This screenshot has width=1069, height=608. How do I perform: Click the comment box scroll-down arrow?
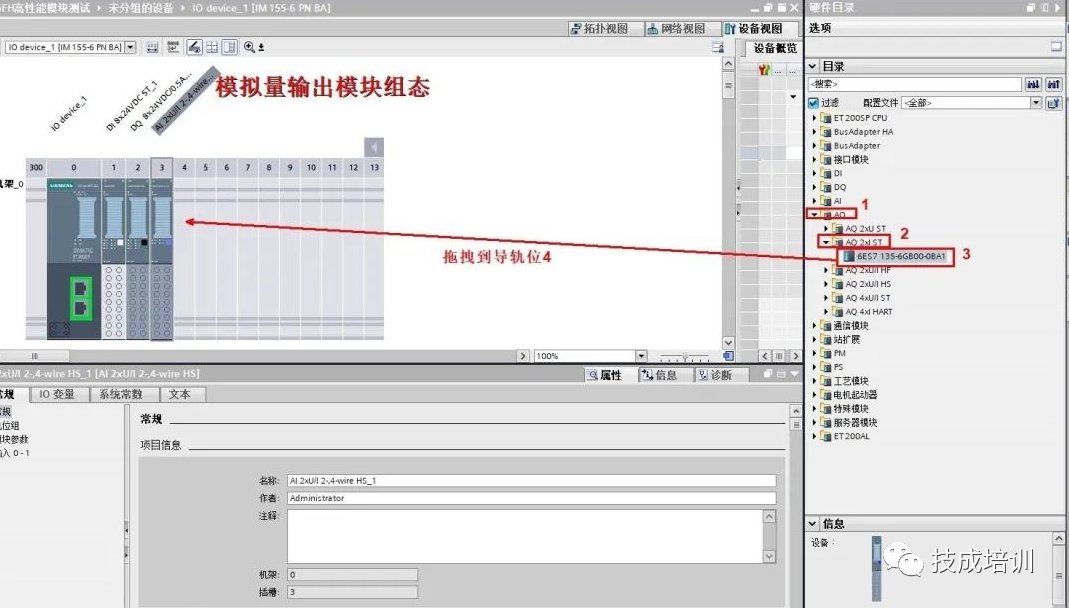point(769,557)
